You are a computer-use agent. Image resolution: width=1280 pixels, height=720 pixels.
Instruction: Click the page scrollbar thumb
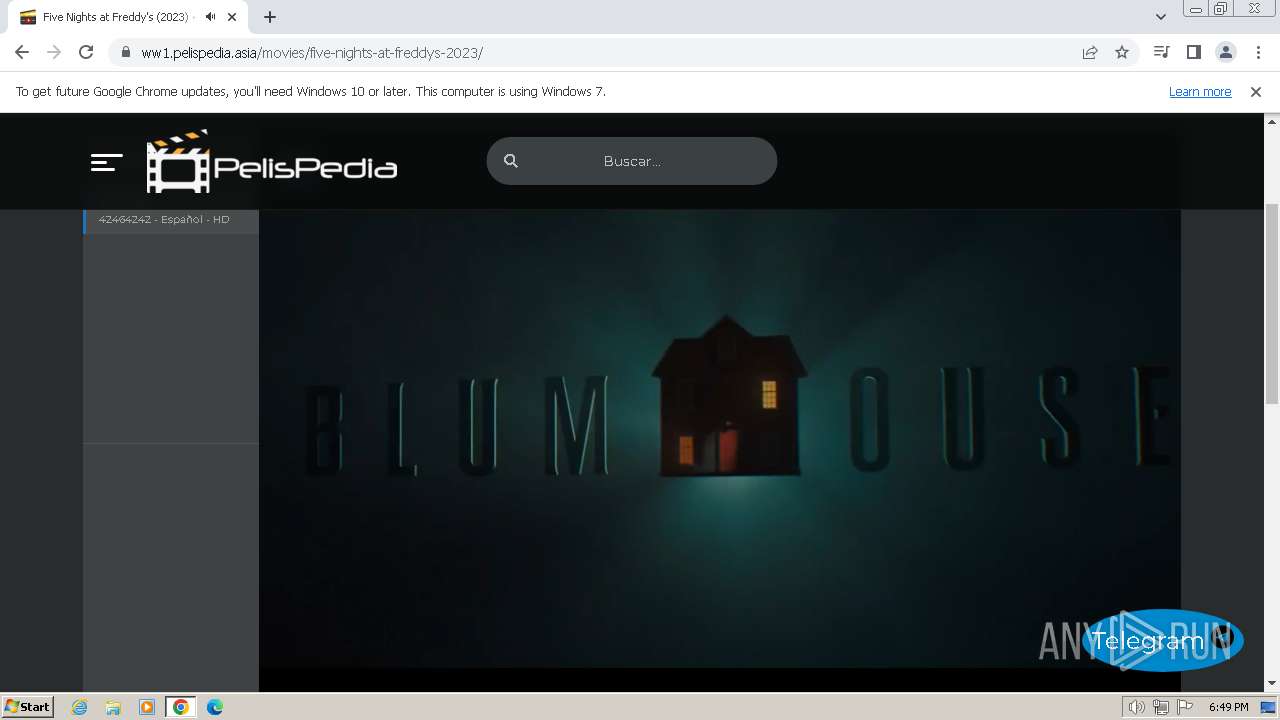pos(1272,304)
